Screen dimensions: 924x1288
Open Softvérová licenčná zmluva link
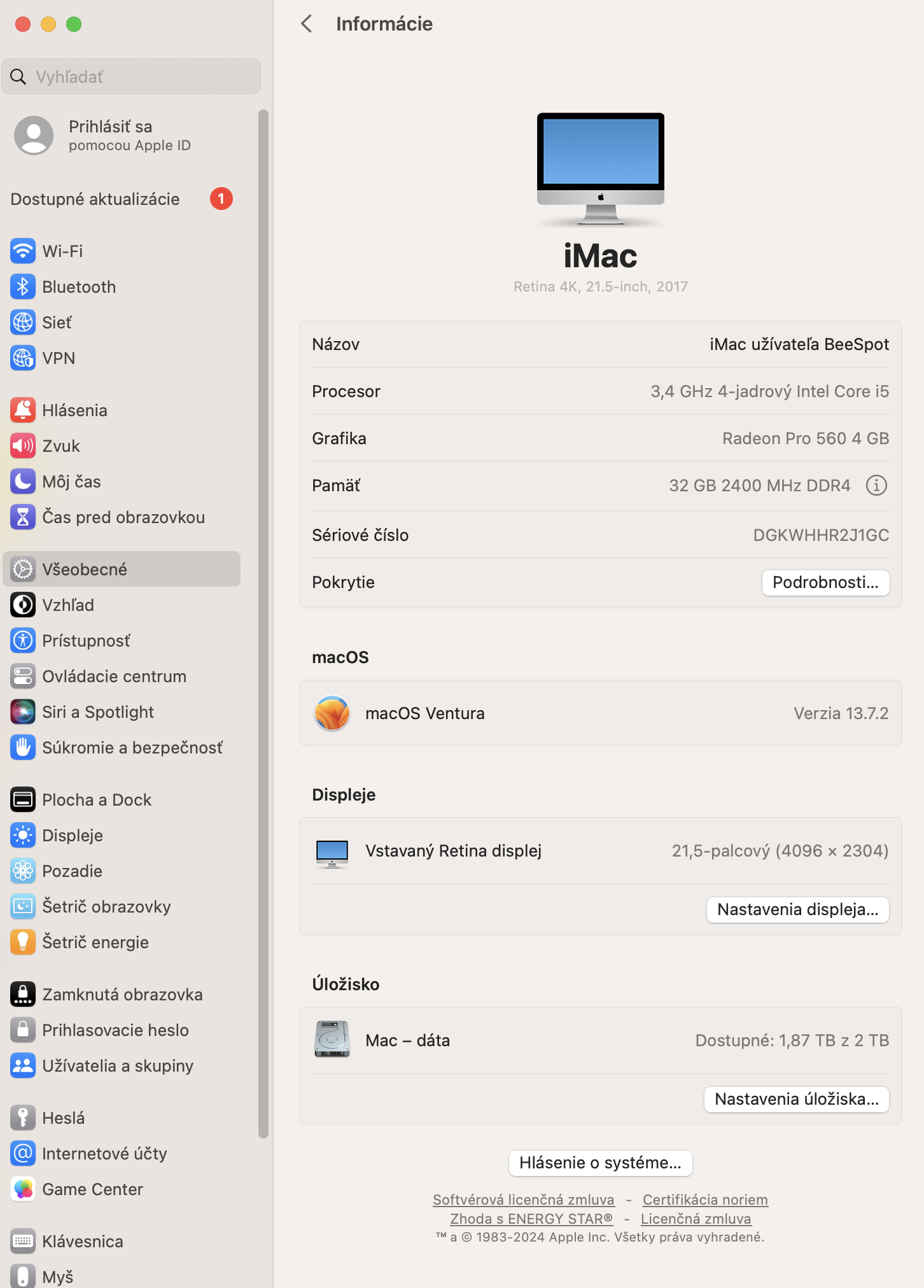pos(524,1200)
